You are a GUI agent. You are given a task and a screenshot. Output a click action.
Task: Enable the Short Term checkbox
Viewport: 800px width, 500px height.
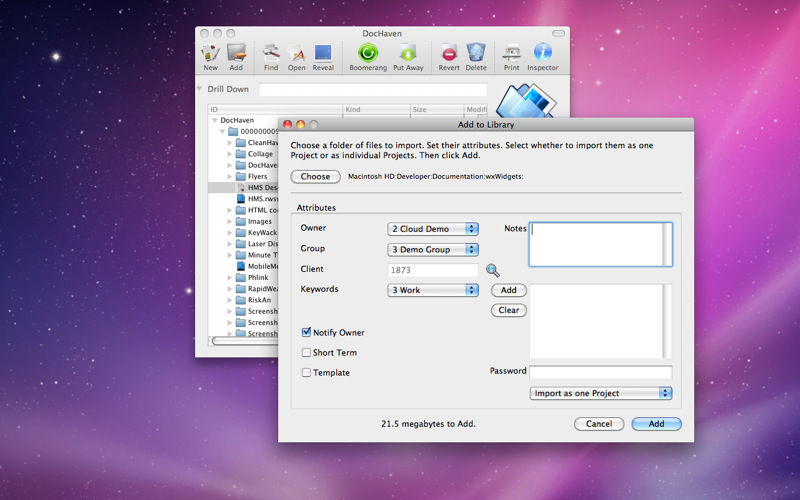(306, 352)
